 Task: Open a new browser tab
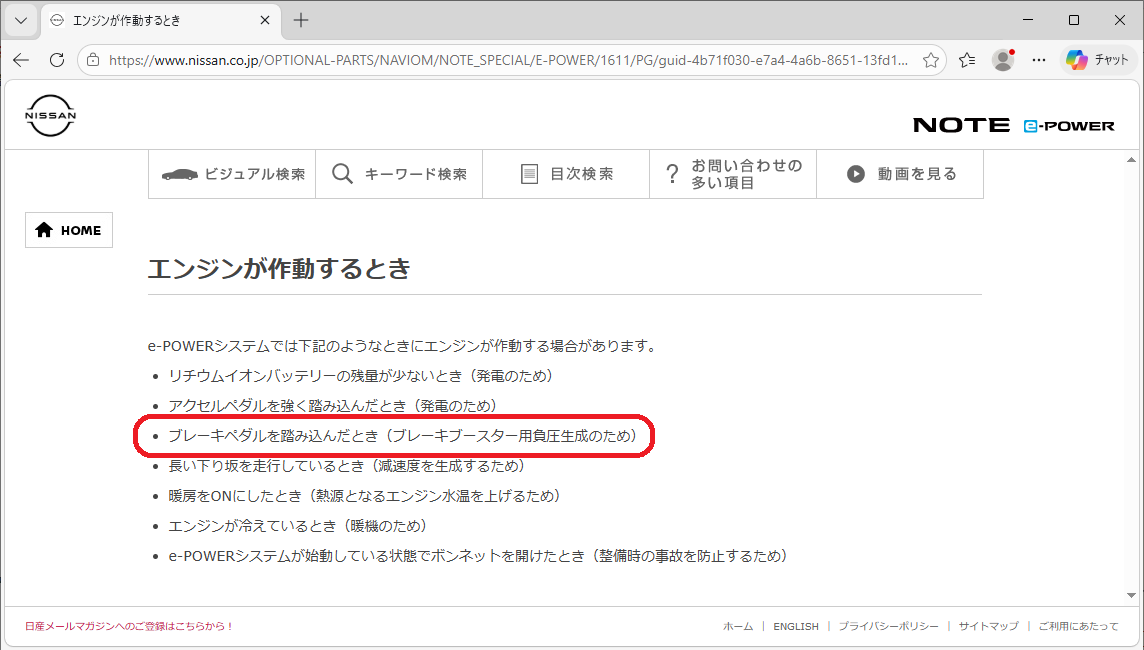[301, 20]
